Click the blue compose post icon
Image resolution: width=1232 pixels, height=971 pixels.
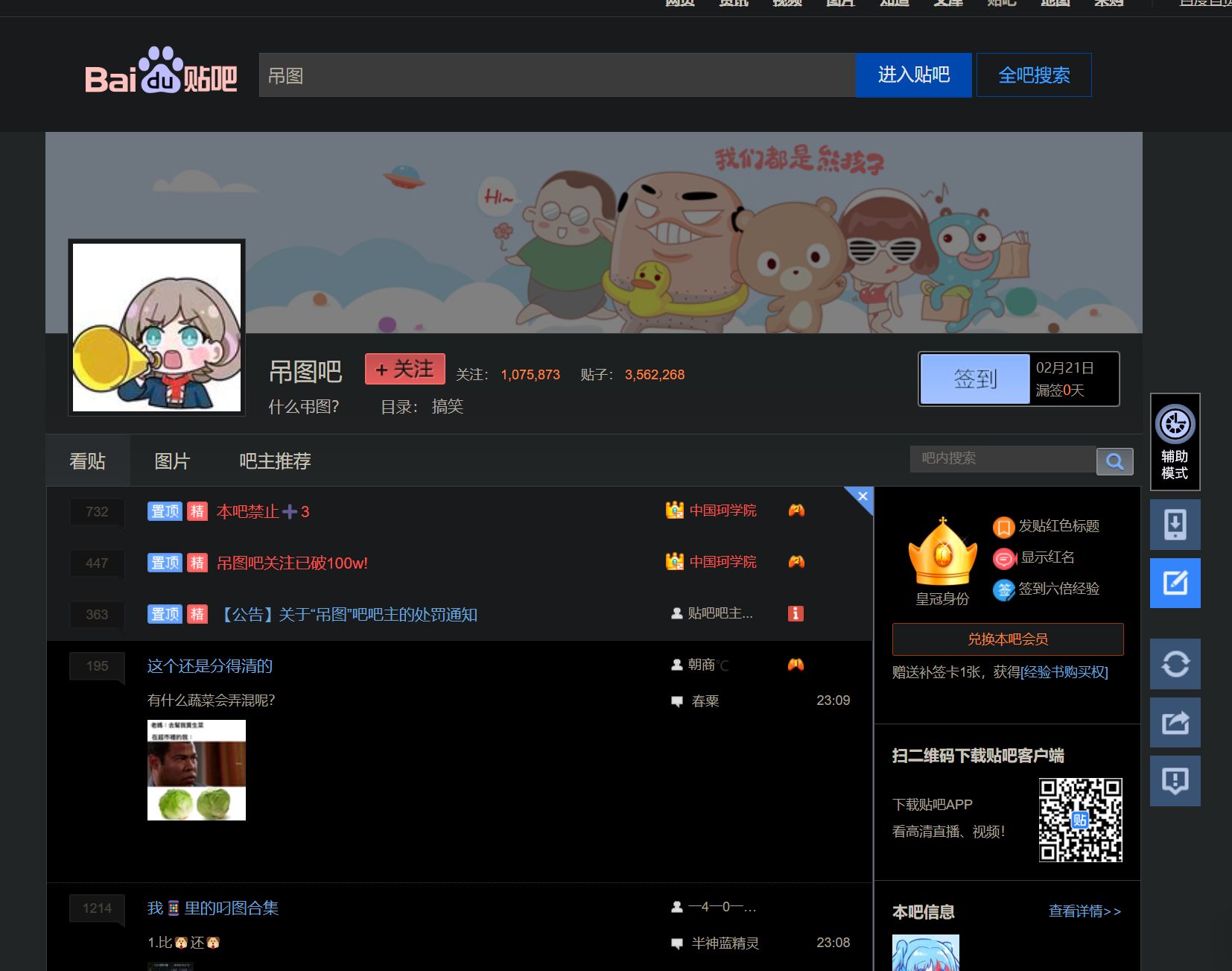coord(1175,583)
